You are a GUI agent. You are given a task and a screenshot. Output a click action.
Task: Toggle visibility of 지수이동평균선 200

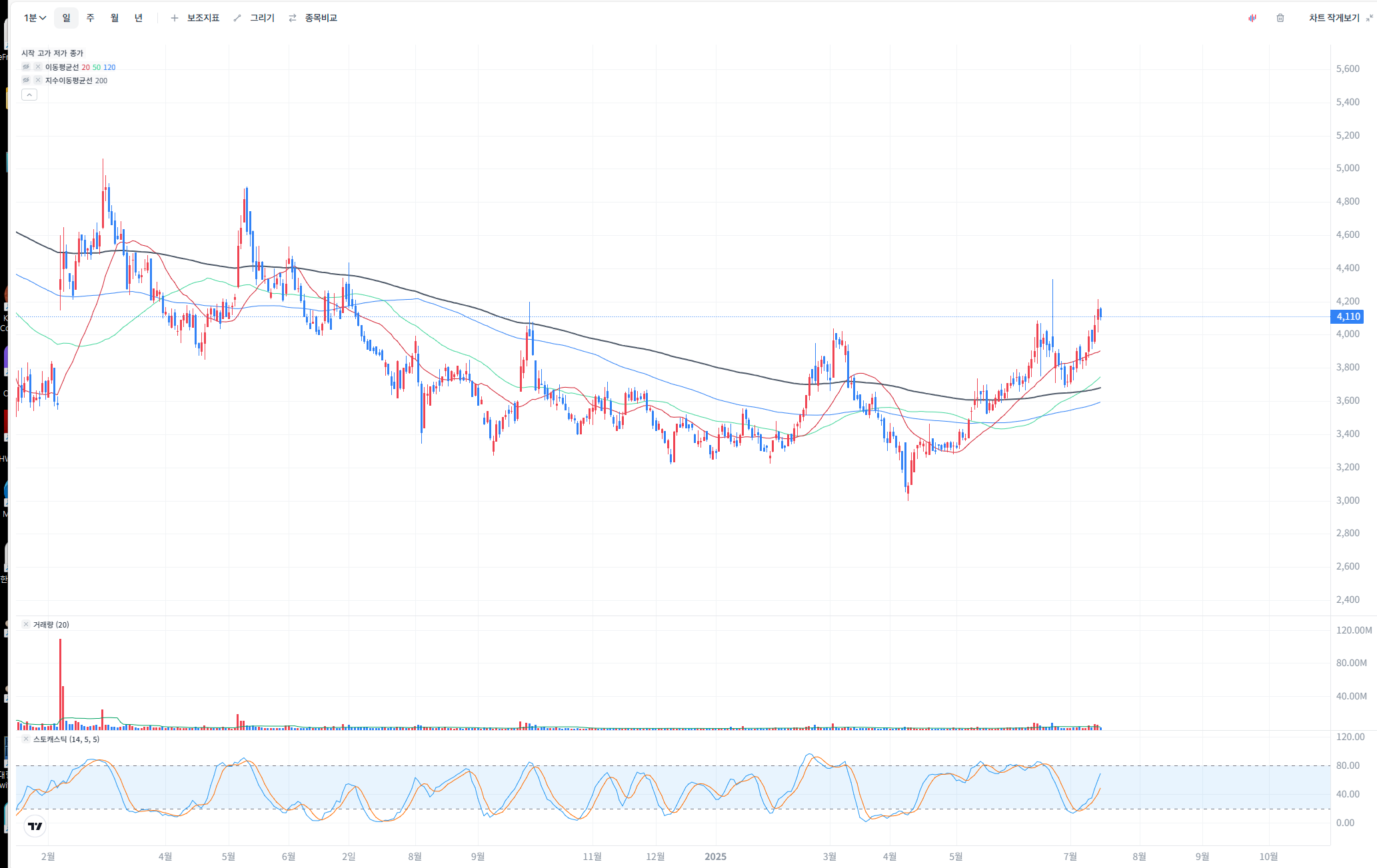pos(26,80)
